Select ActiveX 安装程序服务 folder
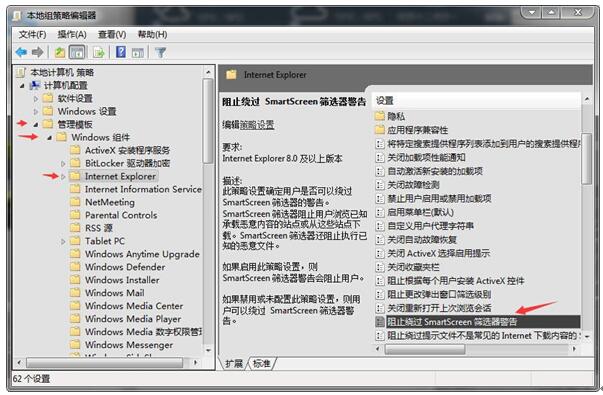Screen dimensions: 603x395 click(127, 150)
